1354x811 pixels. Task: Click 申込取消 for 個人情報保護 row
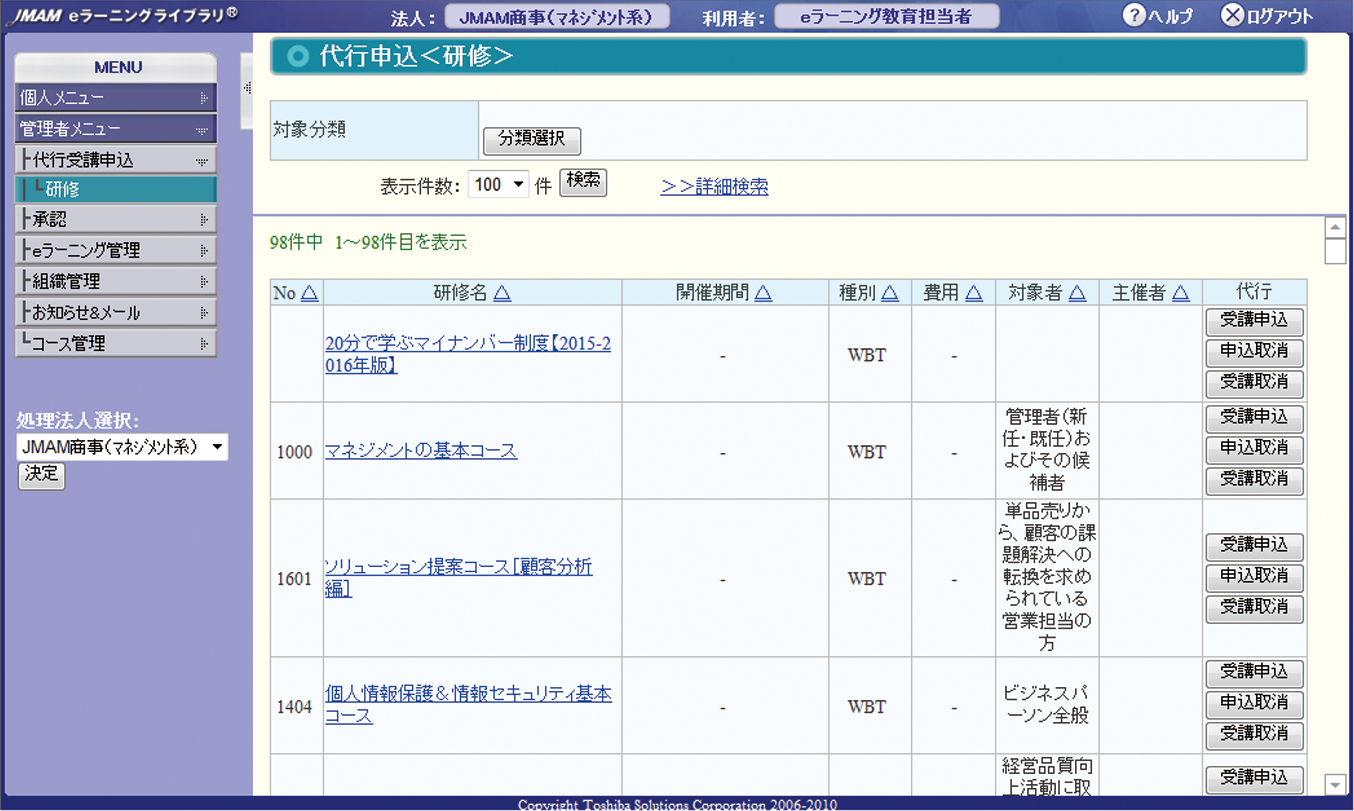(1254, 704)
